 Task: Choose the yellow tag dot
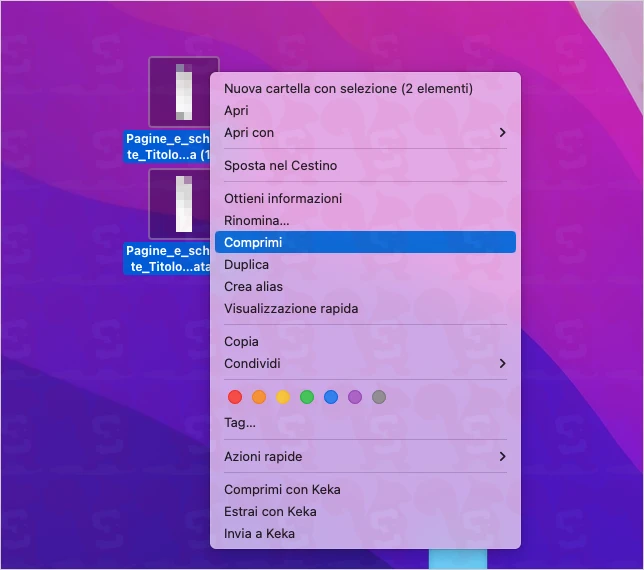click(283, 397)
